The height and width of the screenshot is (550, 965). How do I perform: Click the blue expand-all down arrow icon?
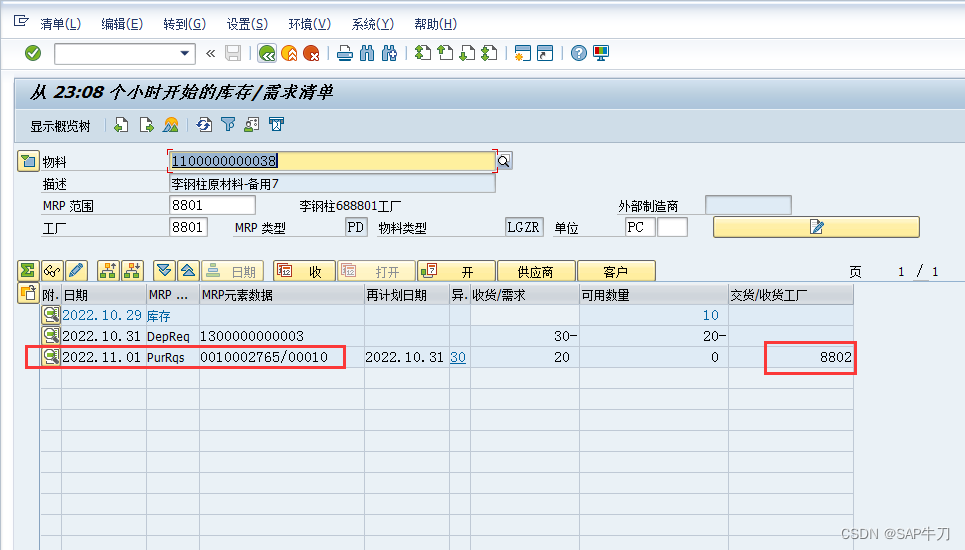click(x=164, y=271)
